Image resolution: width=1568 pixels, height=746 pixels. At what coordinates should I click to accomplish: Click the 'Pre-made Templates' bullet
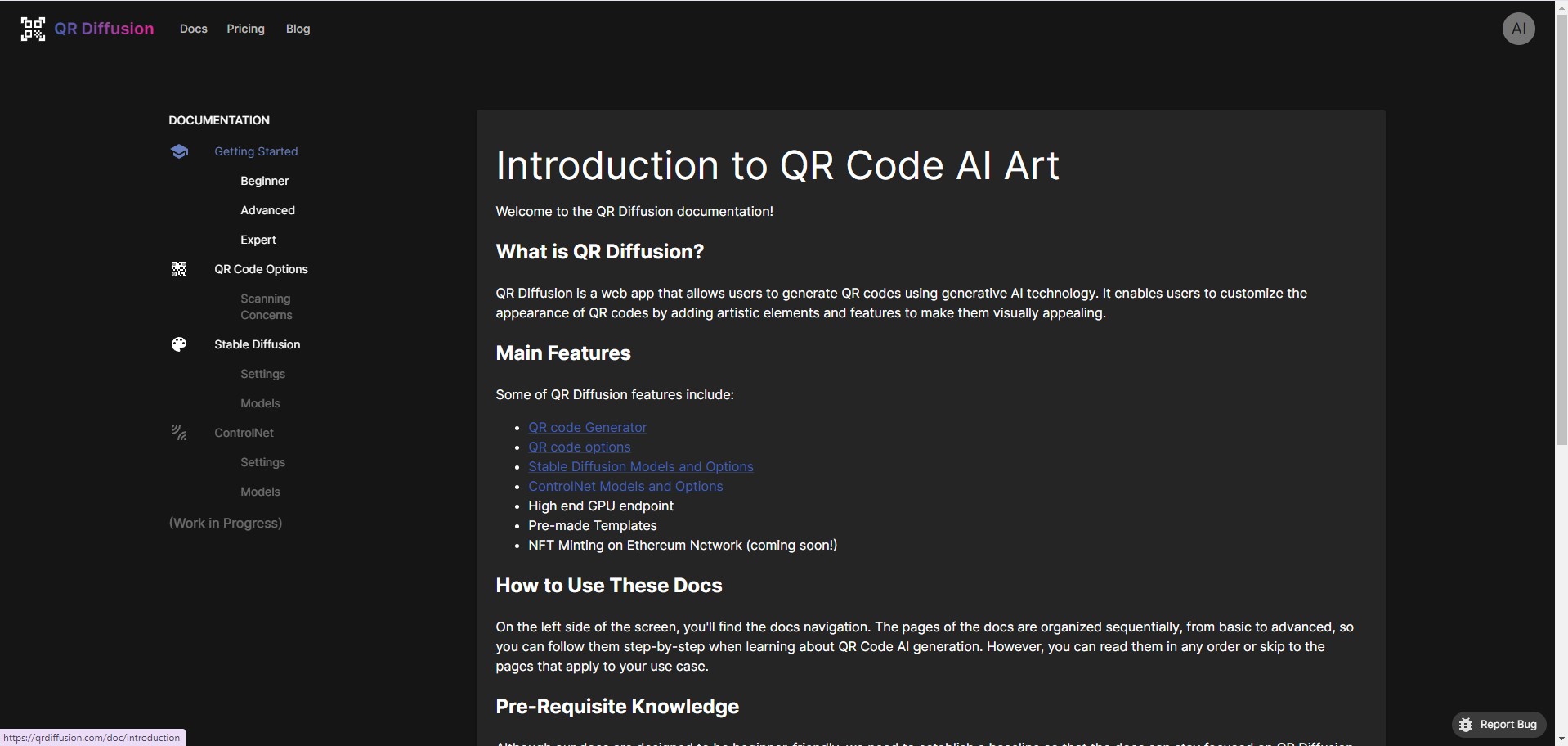(593, 525)
